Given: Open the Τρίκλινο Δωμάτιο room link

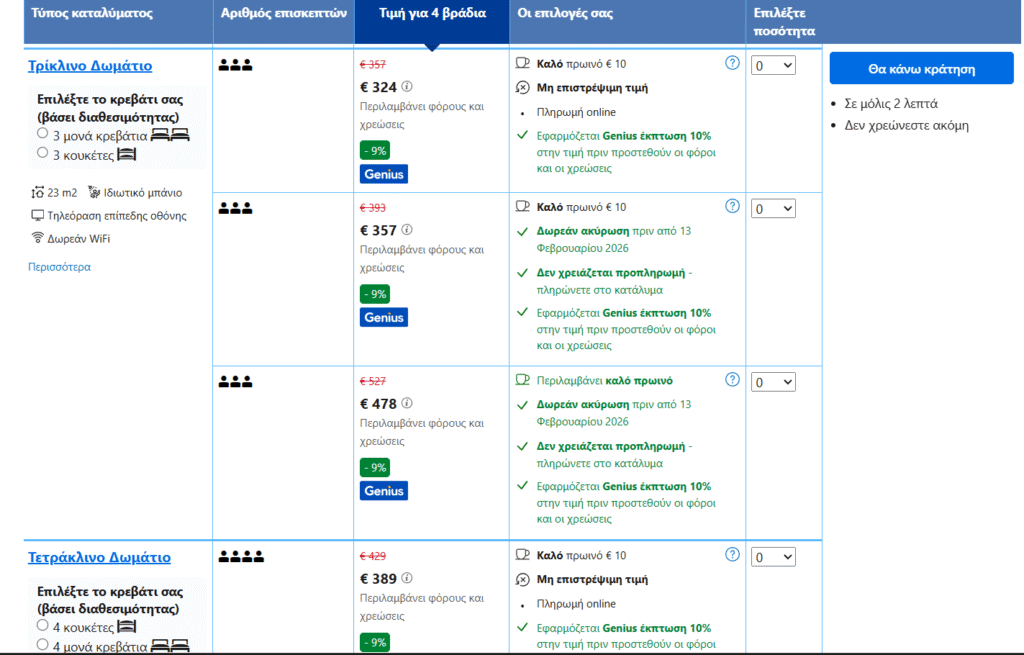Looking at the screenshot, I should pyautogui.click(x=90, y=66).
